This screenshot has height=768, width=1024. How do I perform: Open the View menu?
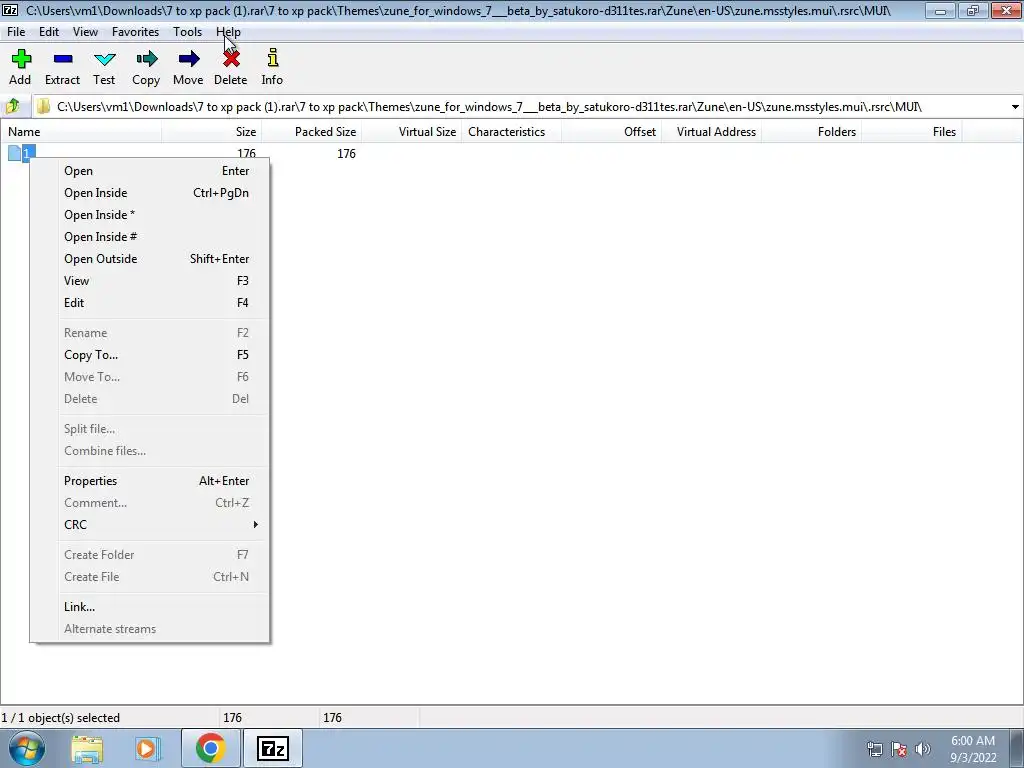(86, 31)
